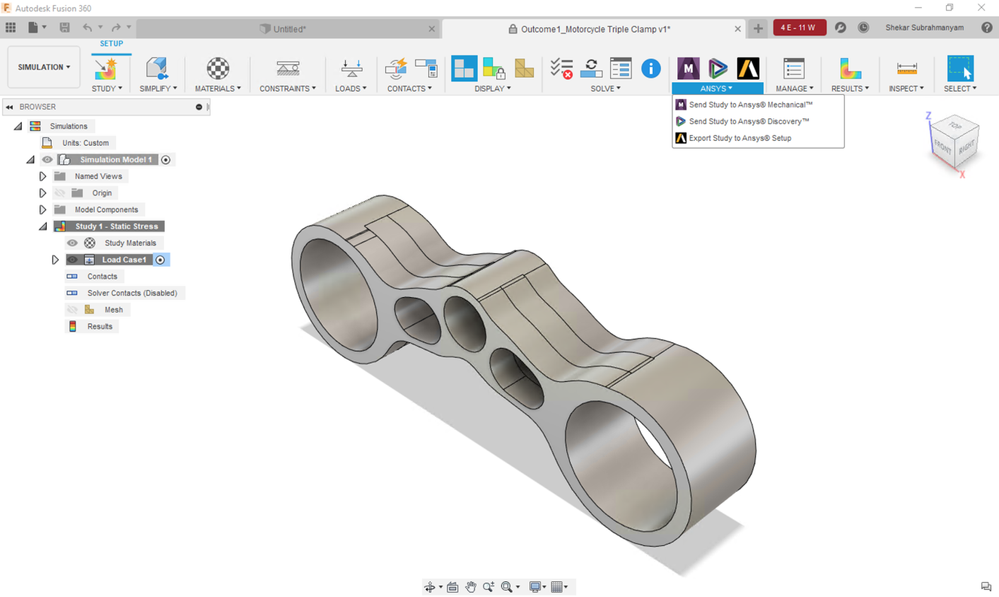Close the Outcome1_Motorcycle Triple Clamp tab
The width and height of the screenshot is (999, 597).
[738, 29]
